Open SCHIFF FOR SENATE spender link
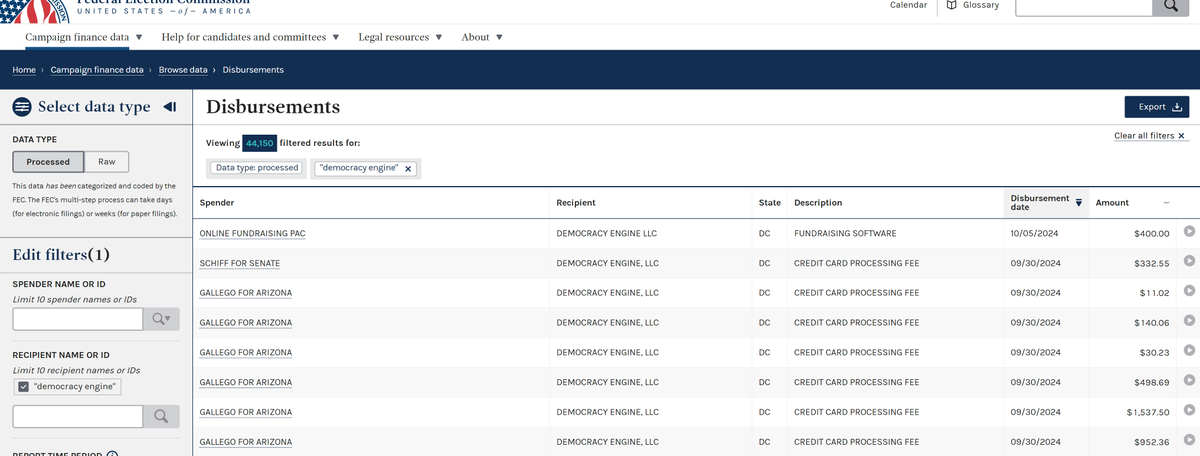1200x456 pixels. (240, 263)
